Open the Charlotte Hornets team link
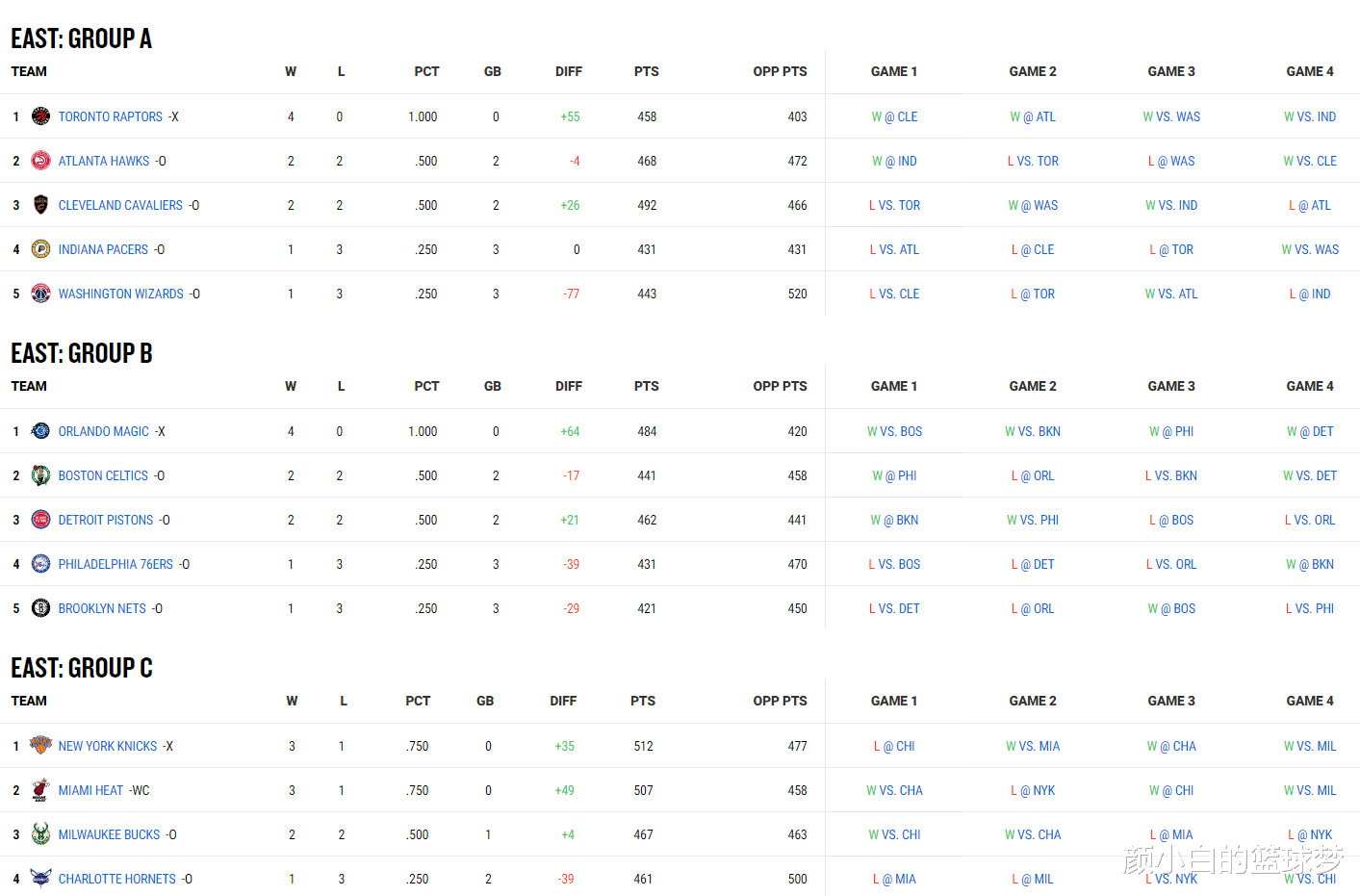The width and height of the screenshot is (1360, 896). click(x=117, y=879)
